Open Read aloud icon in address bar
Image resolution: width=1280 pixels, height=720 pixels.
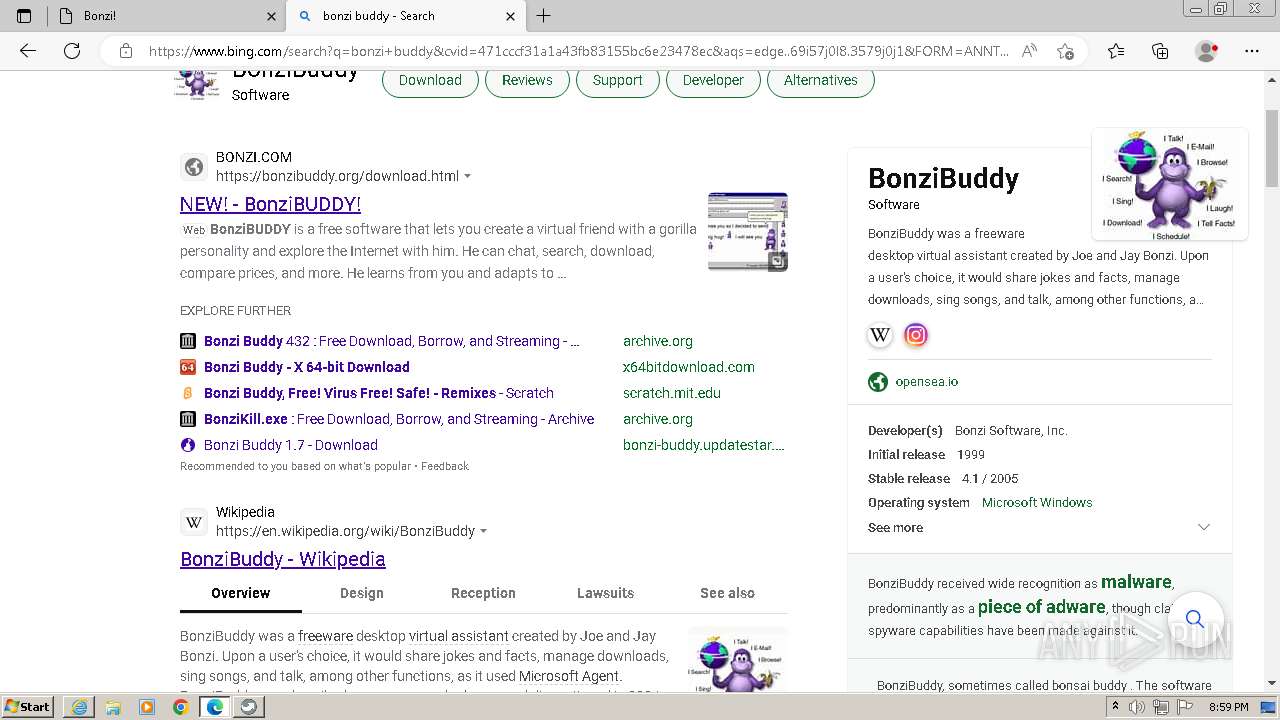[x=1029, y=51]
